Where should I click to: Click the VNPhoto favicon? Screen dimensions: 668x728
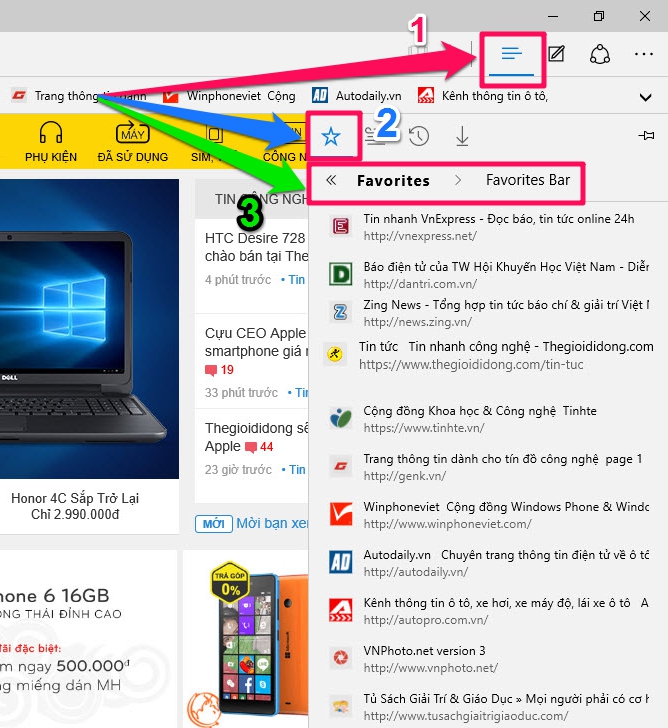(341, 658)
